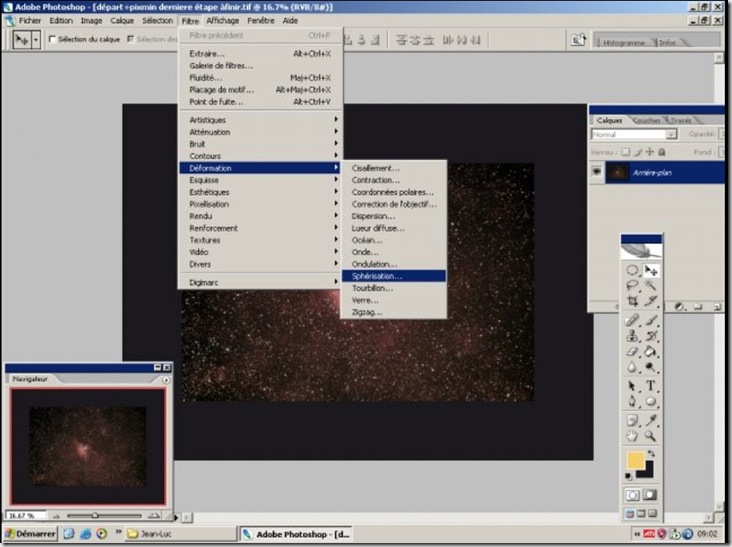Toggle lock all padlock icon
Viewport: 732px width, 547px height.
(662, 152)
